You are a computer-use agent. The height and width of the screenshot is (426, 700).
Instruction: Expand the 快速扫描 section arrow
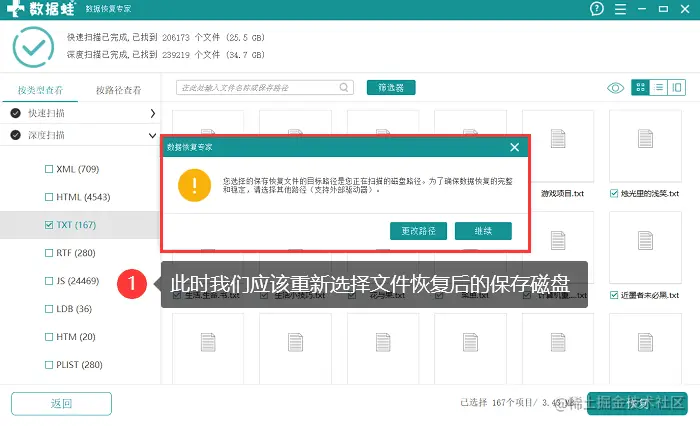click(153, 113)
